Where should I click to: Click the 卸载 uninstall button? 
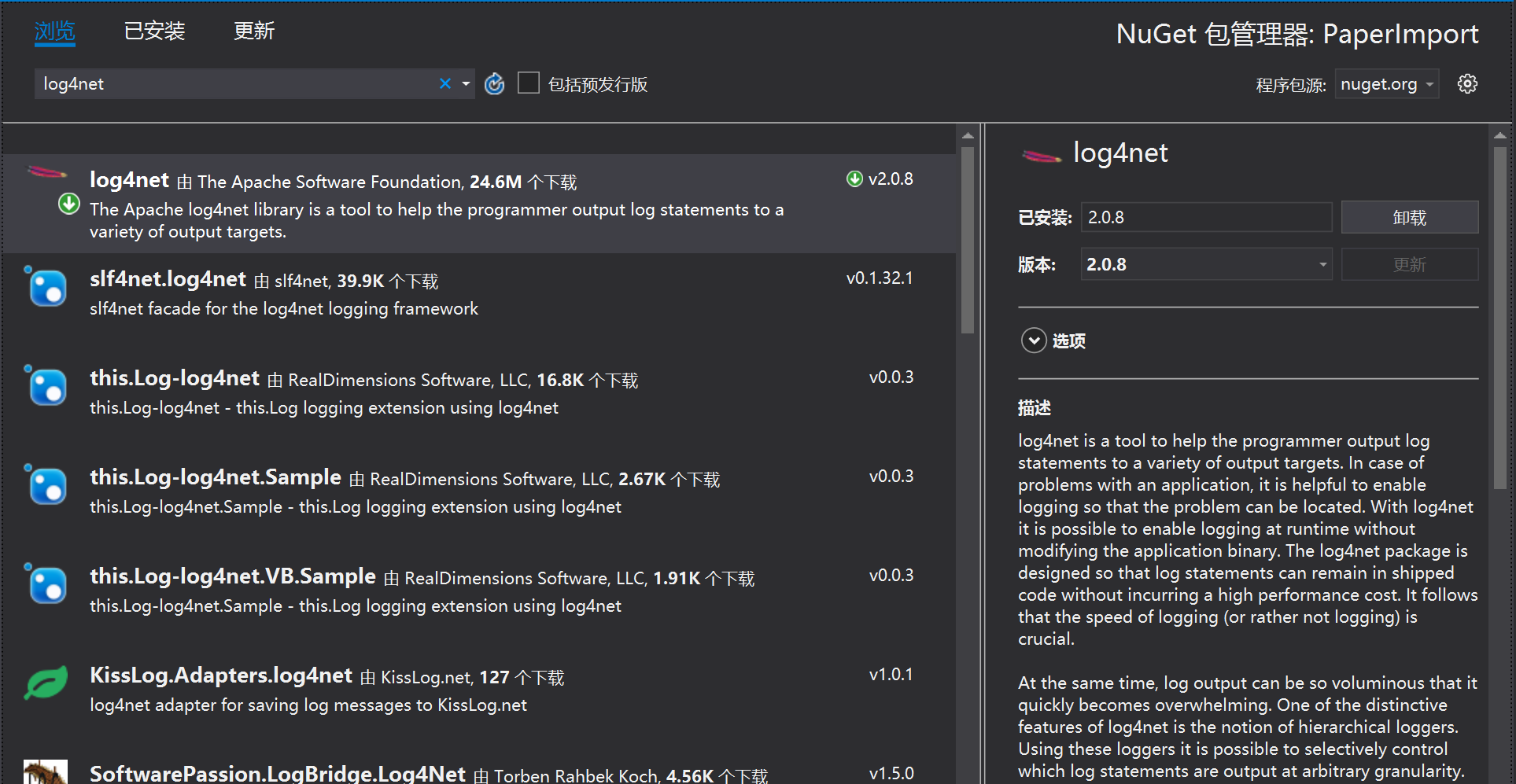click(x=1409, y=217)
